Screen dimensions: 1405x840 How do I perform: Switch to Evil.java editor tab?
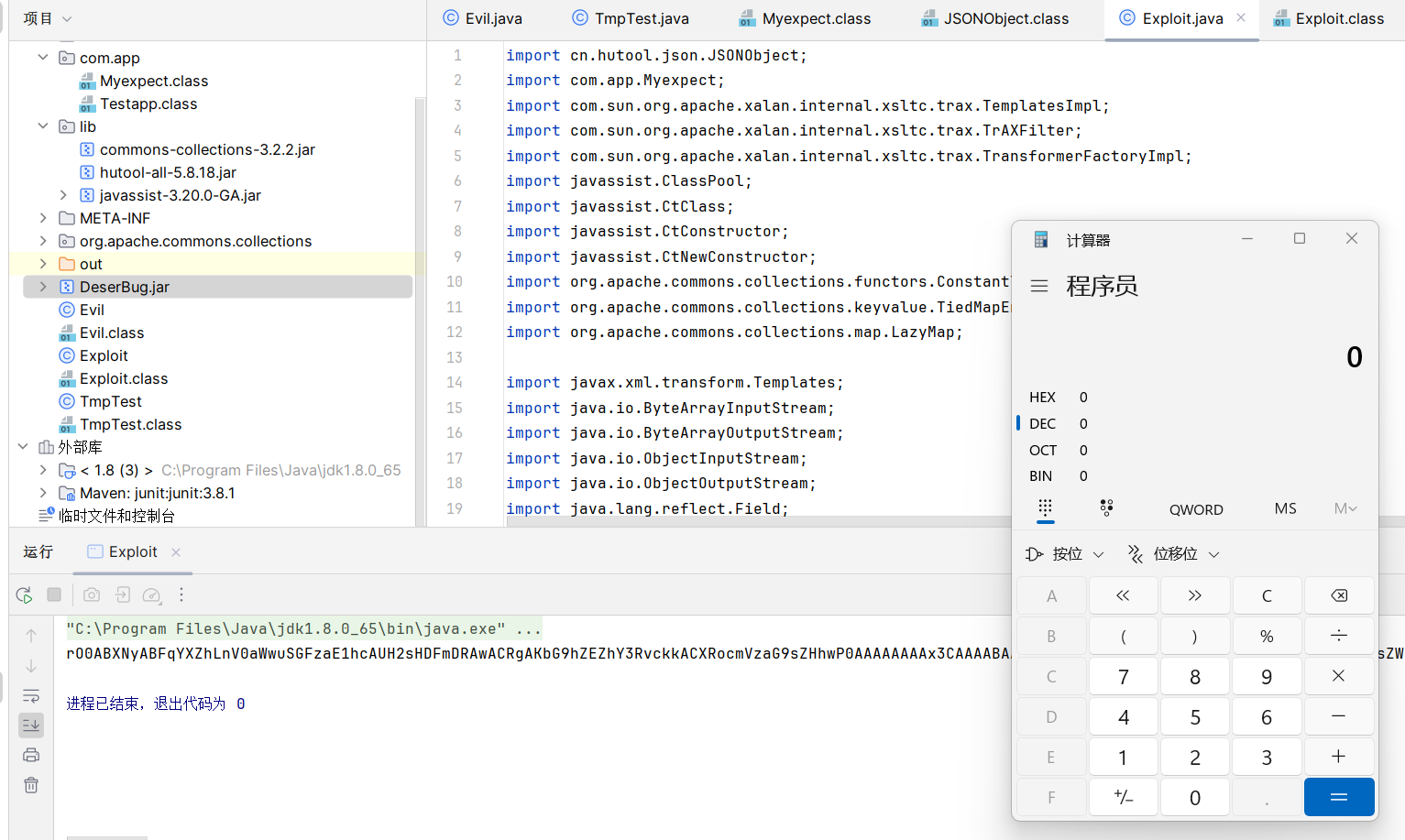[482, 18]
